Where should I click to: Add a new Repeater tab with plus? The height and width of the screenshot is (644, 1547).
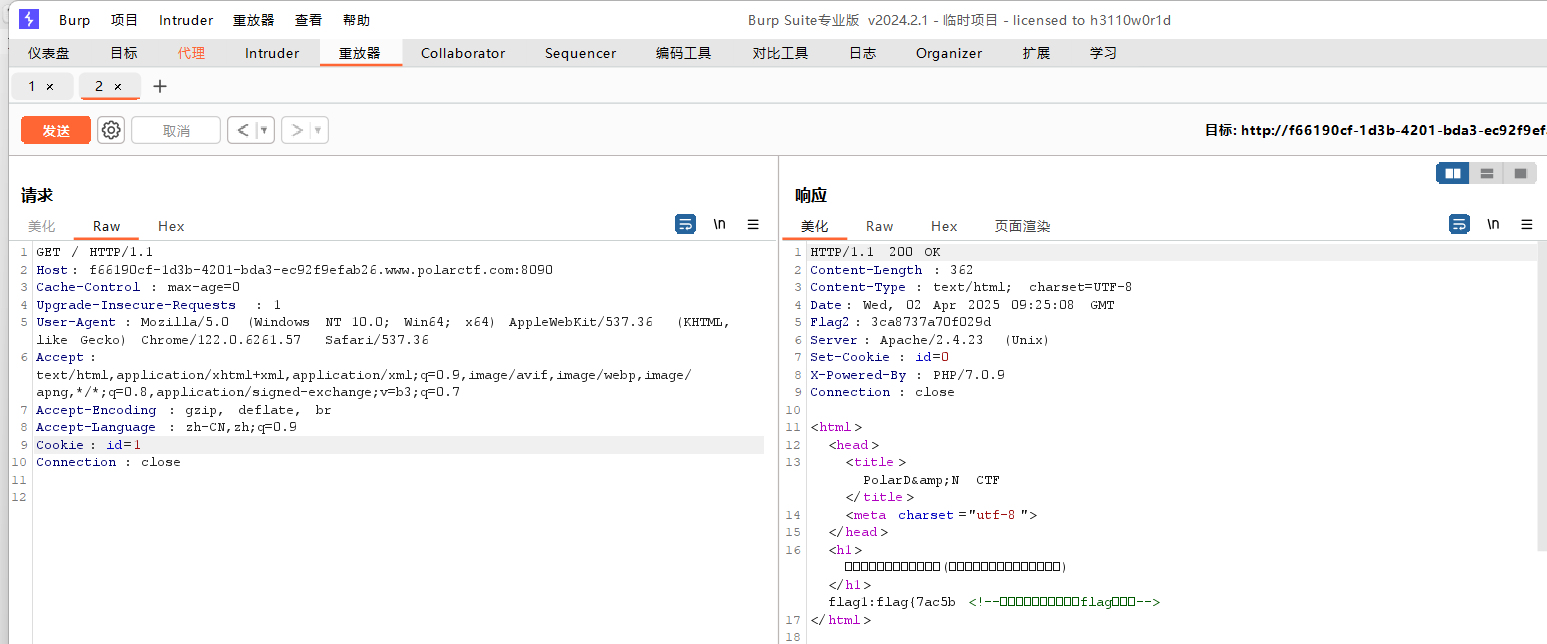click(160, 86)
